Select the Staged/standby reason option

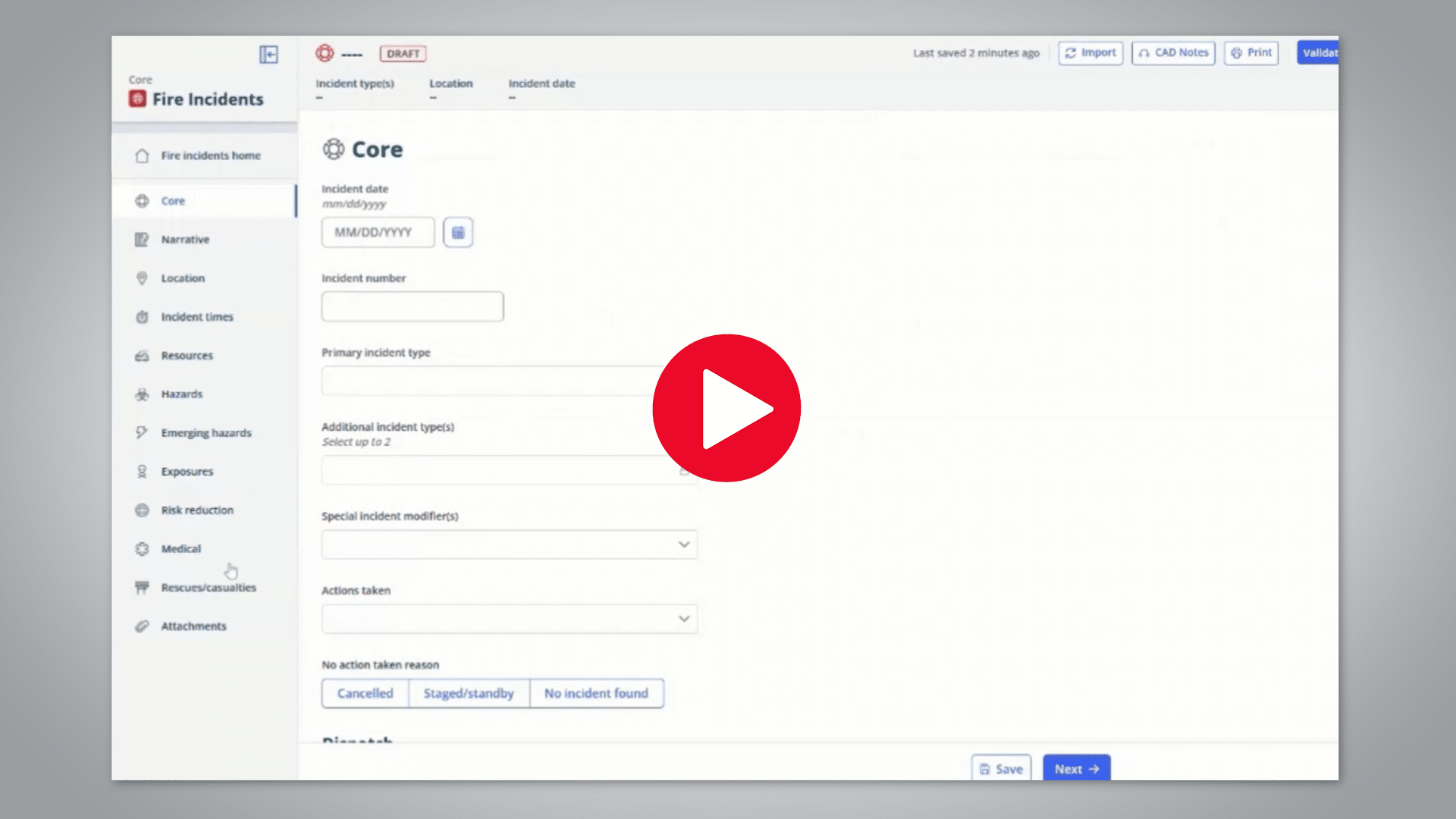[x=469, y=693]
